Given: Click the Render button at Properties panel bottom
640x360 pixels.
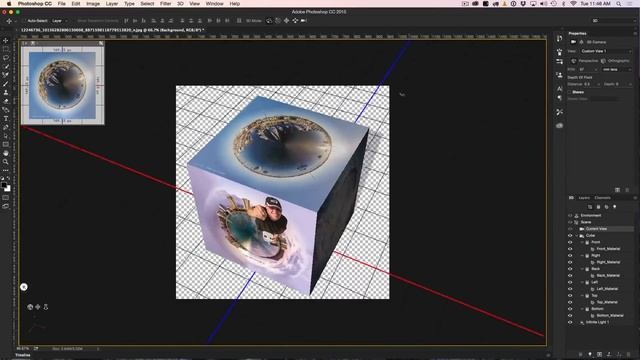Looking at the screenshot, I should pyautogui.click(x=617, y=190).
